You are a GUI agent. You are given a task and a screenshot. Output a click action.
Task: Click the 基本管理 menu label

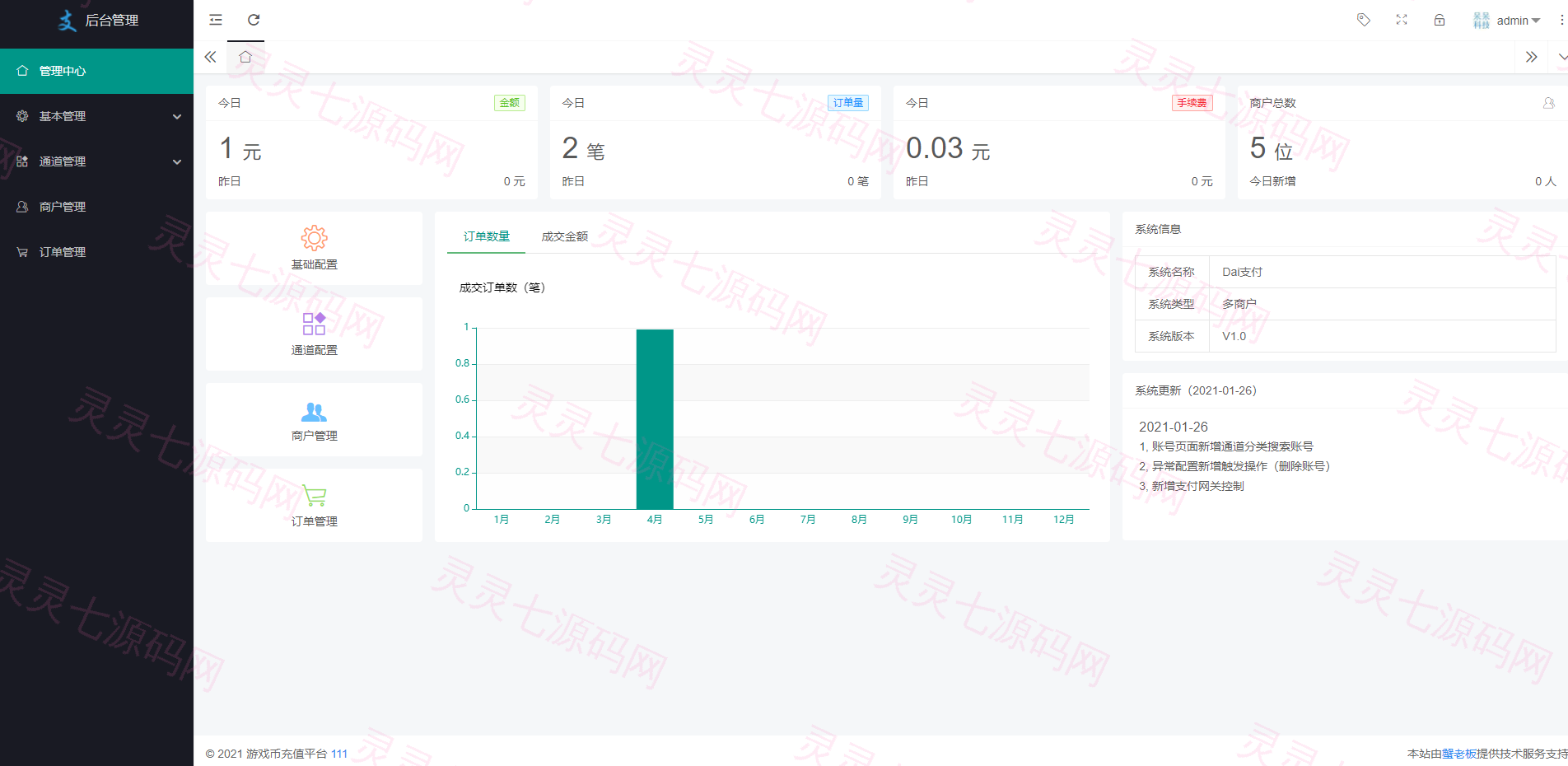click(63, 116)
